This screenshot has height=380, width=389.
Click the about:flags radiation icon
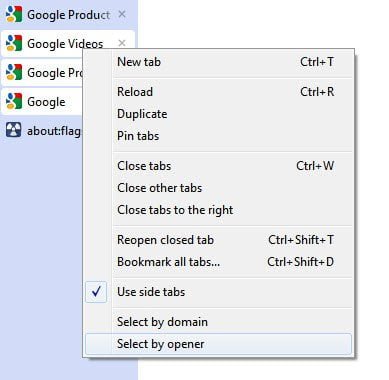click(x=14, y=130)
